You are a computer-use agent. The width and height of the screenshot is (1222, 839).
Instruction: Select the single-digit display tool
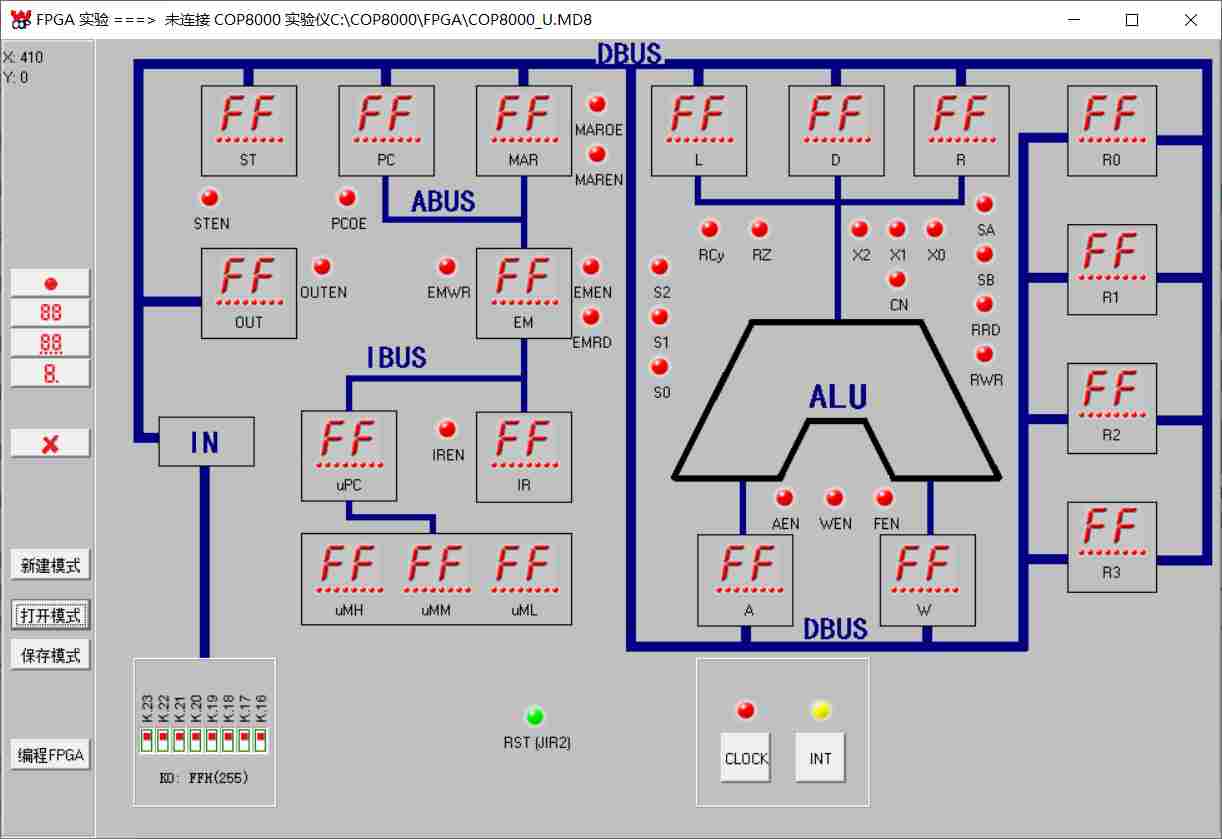50,374
